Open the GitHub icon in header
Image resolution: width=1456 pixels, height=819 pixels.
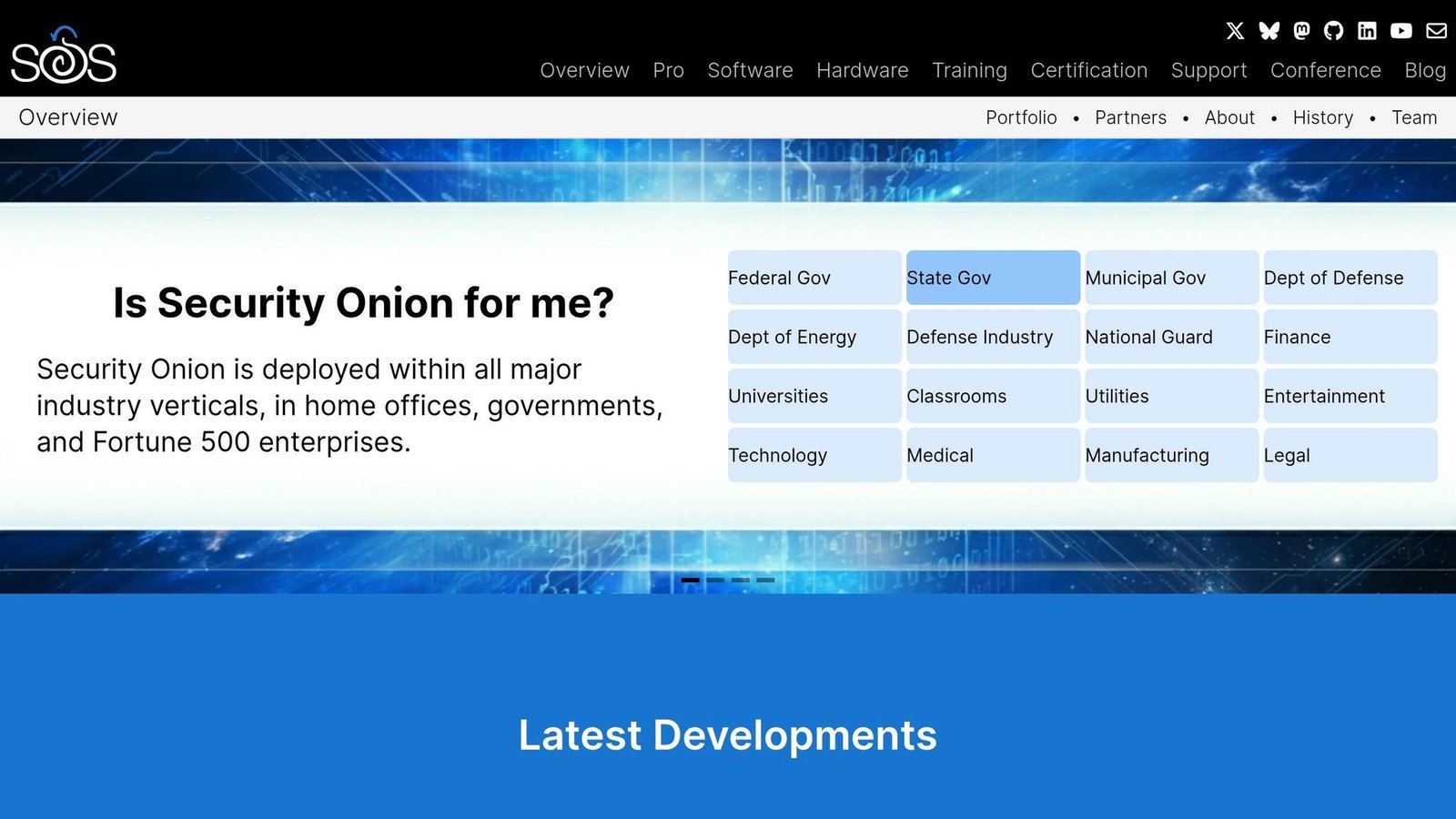click(1334, 31)
